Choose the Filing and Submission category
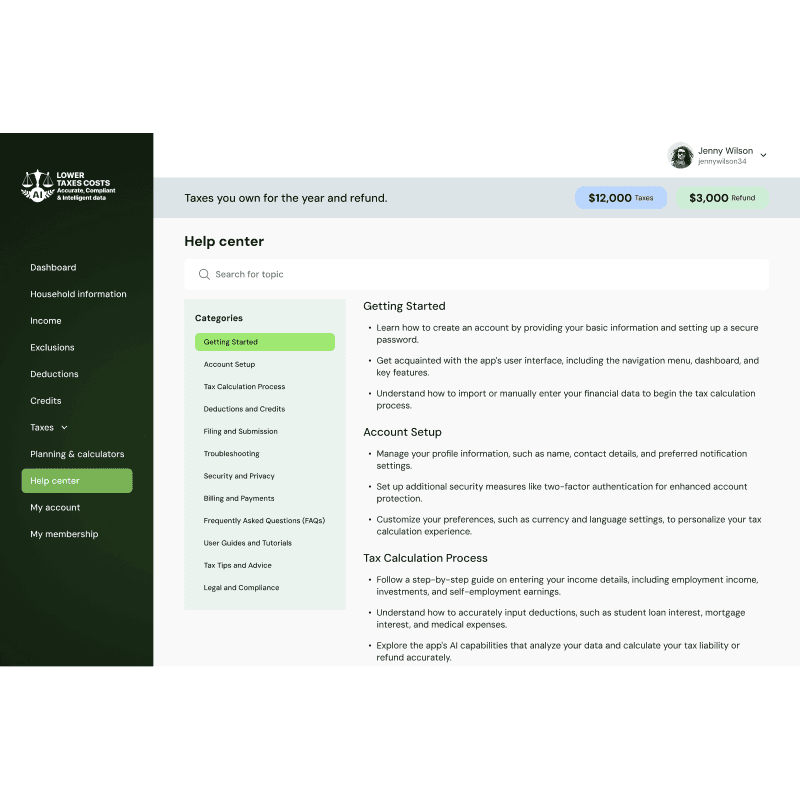 coord(240,432)
